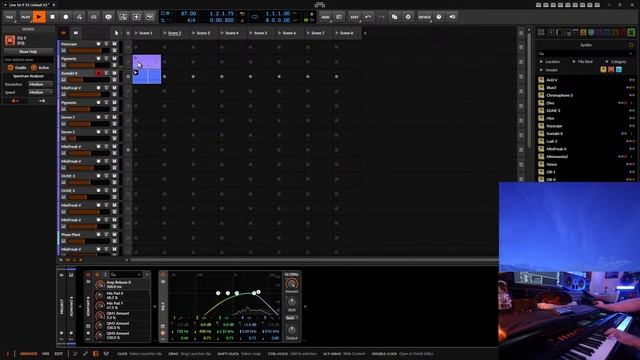
Task: Switch to MIX view tab
Action: pos(46,354)
